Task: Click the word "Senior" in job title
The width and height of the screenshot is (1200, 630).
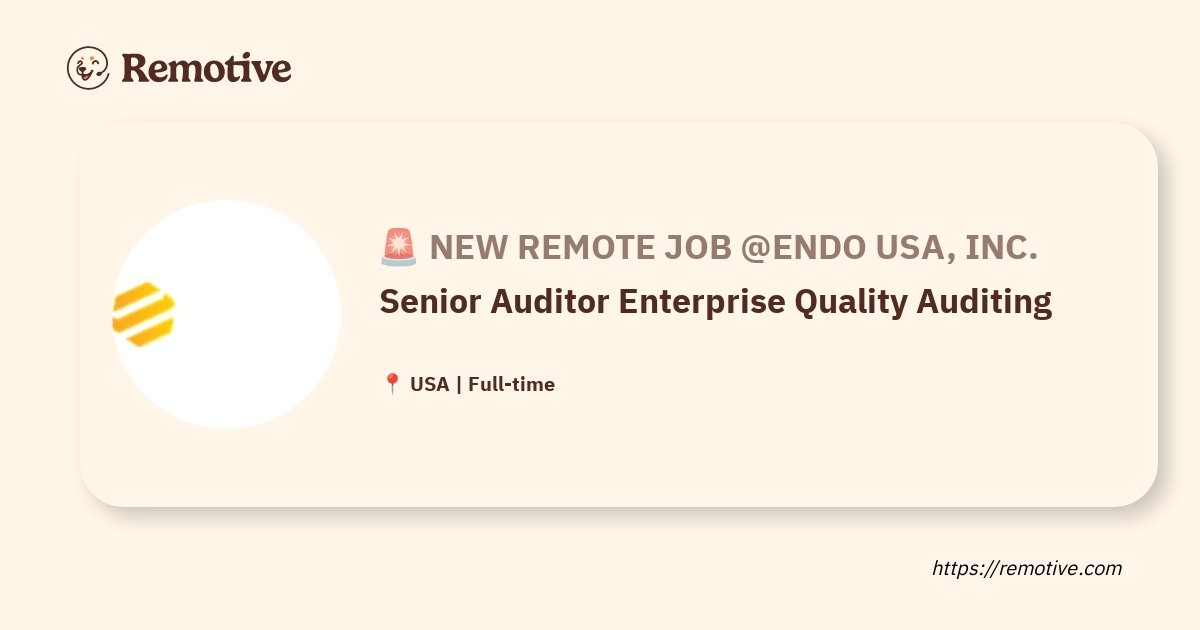Action: (431, 301)
